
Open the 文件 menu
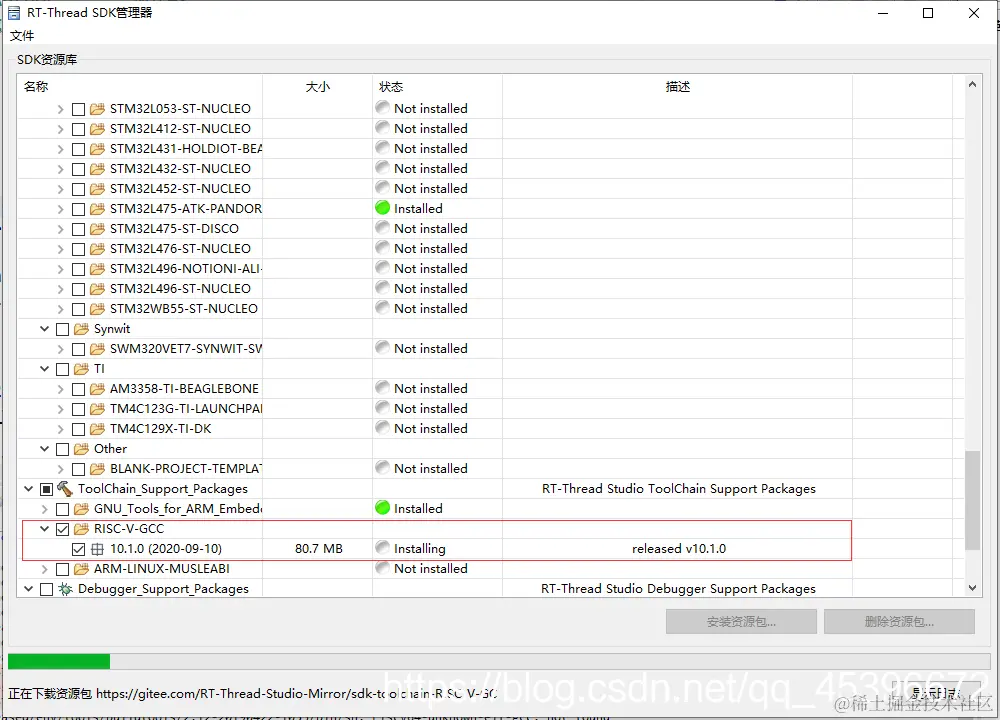click(x=22, y=36)
